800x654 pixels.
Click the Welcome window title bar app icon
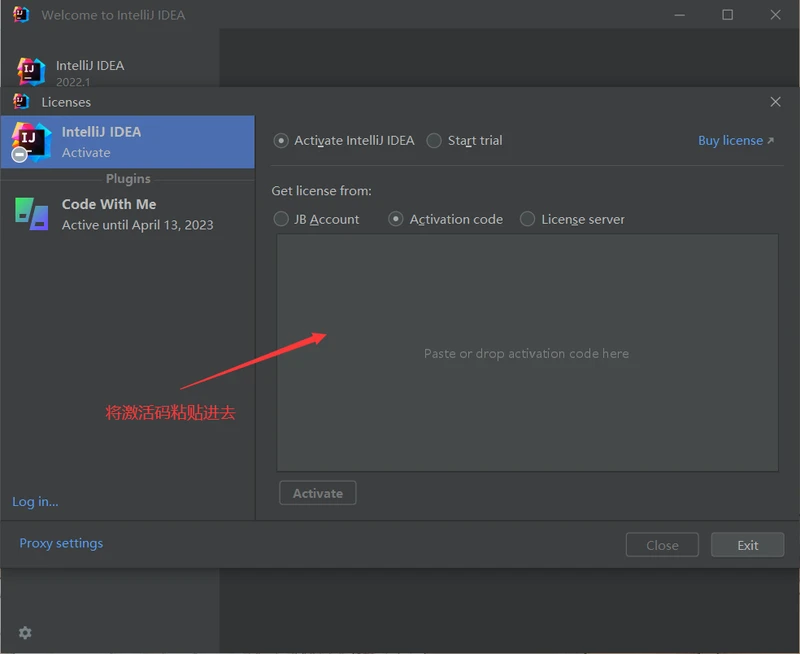21,15
